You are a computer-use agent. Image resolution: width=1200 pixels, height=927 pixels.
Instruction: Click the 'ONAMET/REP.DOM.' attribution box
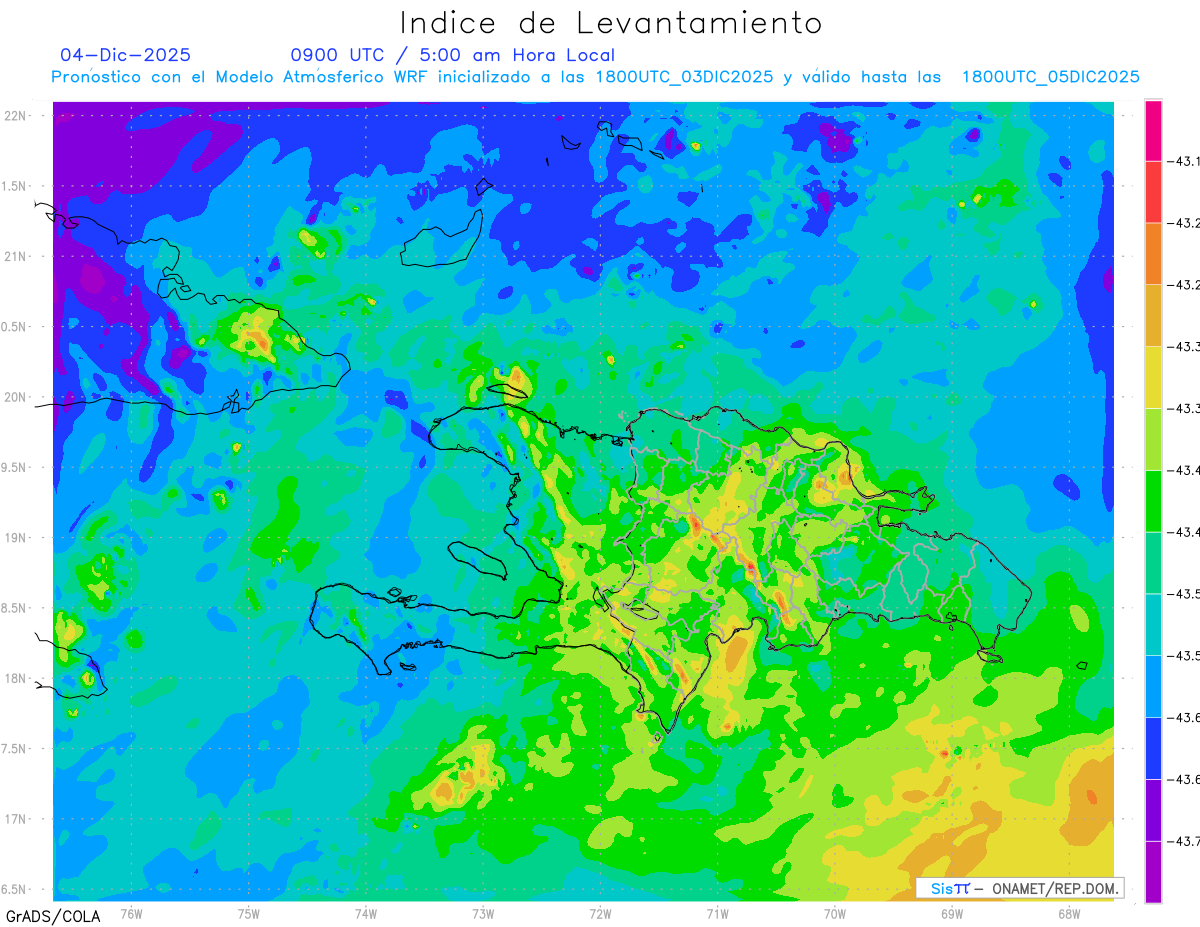1020,888
